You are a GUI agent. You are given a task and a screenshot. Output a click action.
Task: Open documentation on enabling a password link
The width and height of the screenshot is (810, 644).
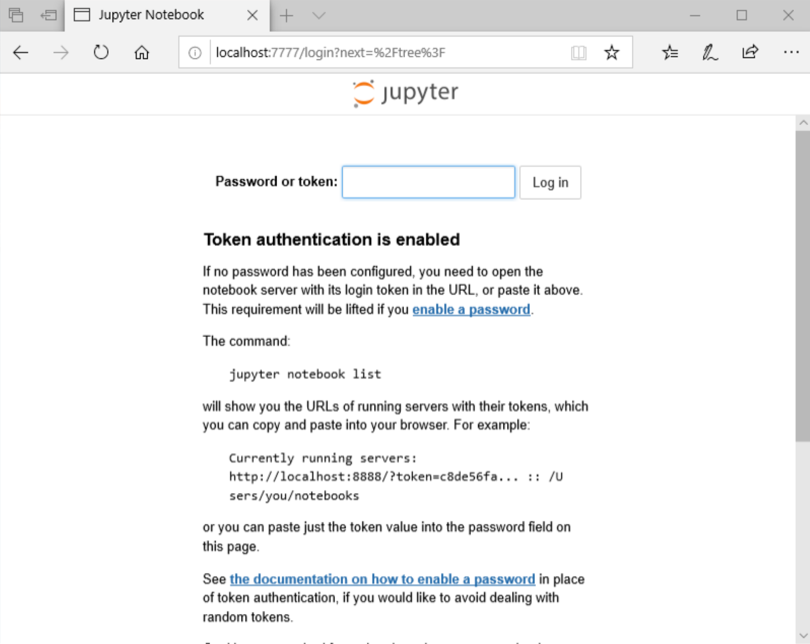(x=382, y=579)
